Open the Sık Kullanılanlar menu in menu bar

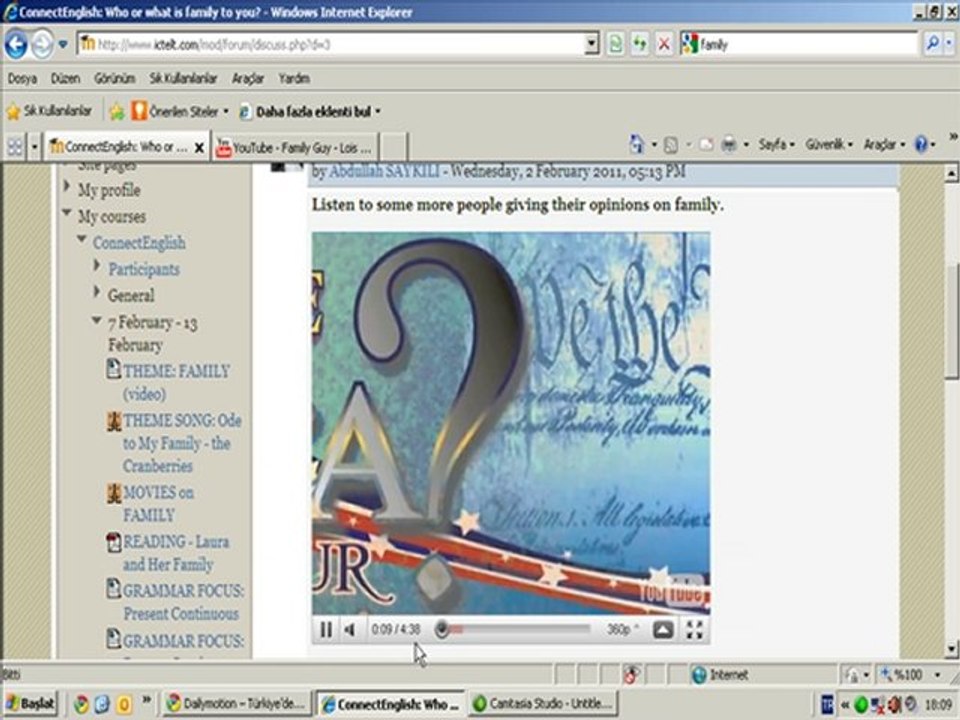(183, 78)
